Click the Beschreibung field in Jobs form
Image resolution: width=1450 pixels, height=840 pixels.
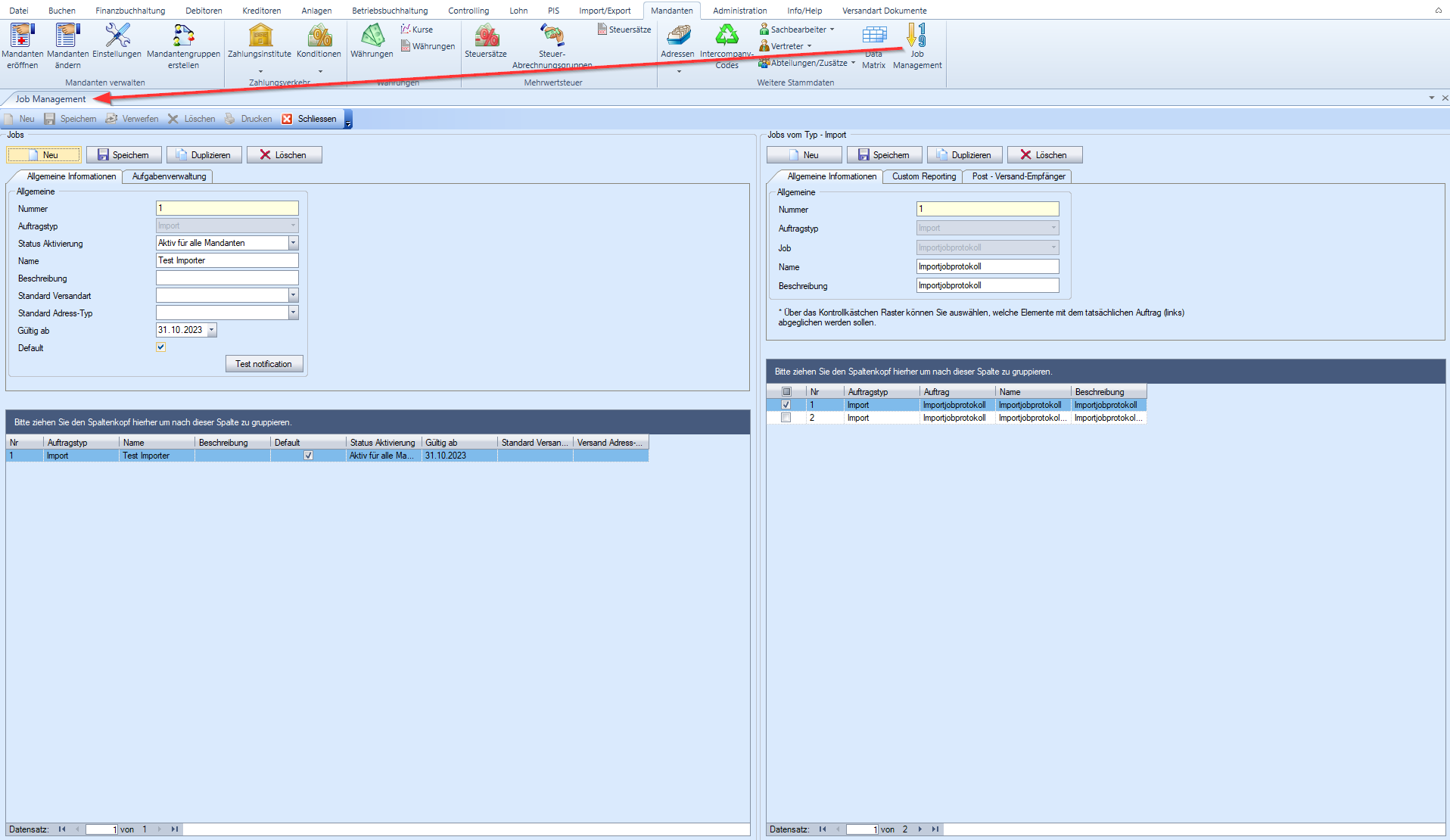pyautogui.click(x=227, y=278)
